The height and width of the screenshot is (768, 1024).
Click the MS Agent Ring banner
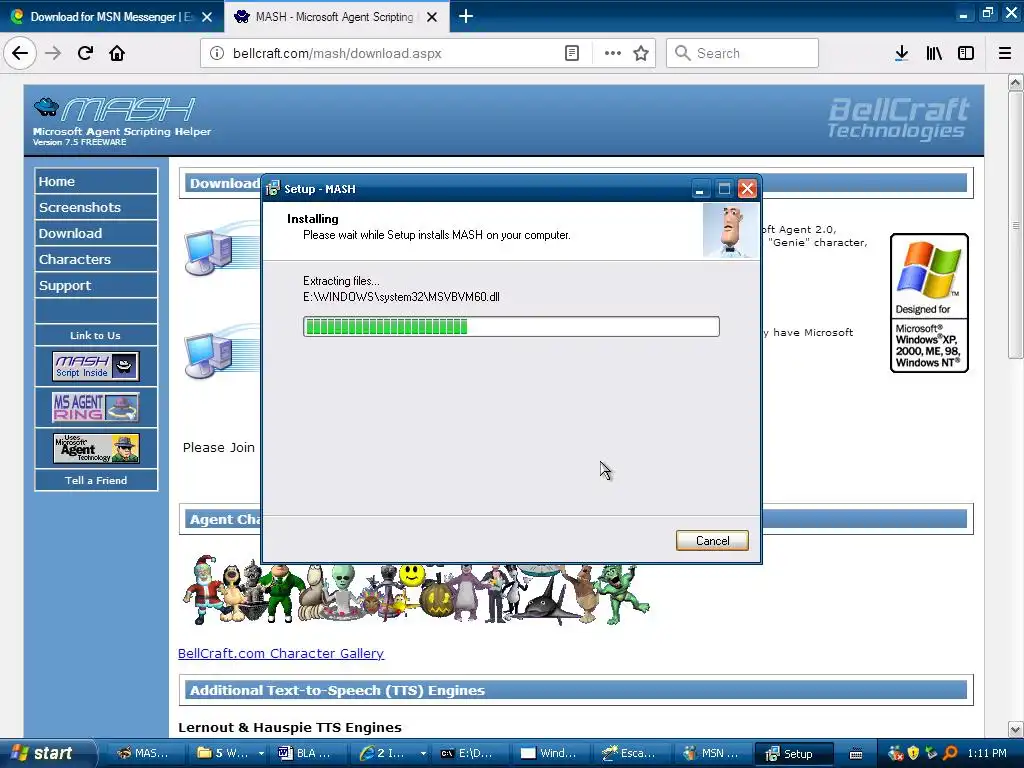pyautogui.click(x=96, y=408)
